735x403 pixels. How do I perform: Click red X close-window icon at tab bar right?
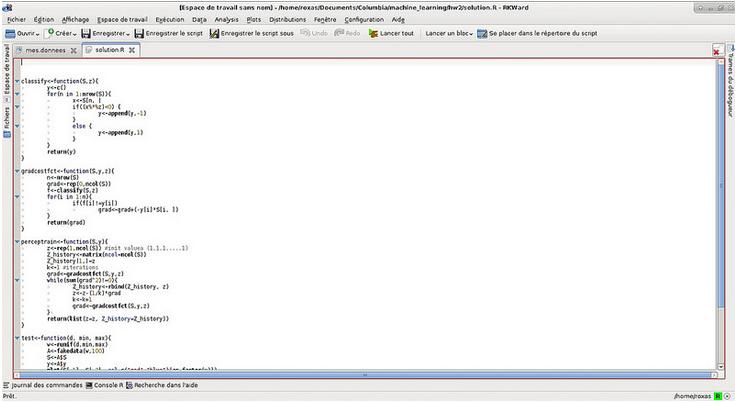[x=717, y=51]
